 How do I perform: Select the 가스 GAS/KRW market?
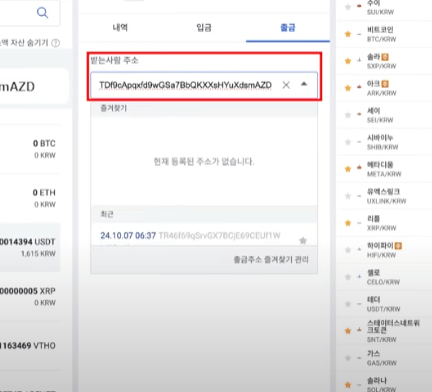pos(384,358)
